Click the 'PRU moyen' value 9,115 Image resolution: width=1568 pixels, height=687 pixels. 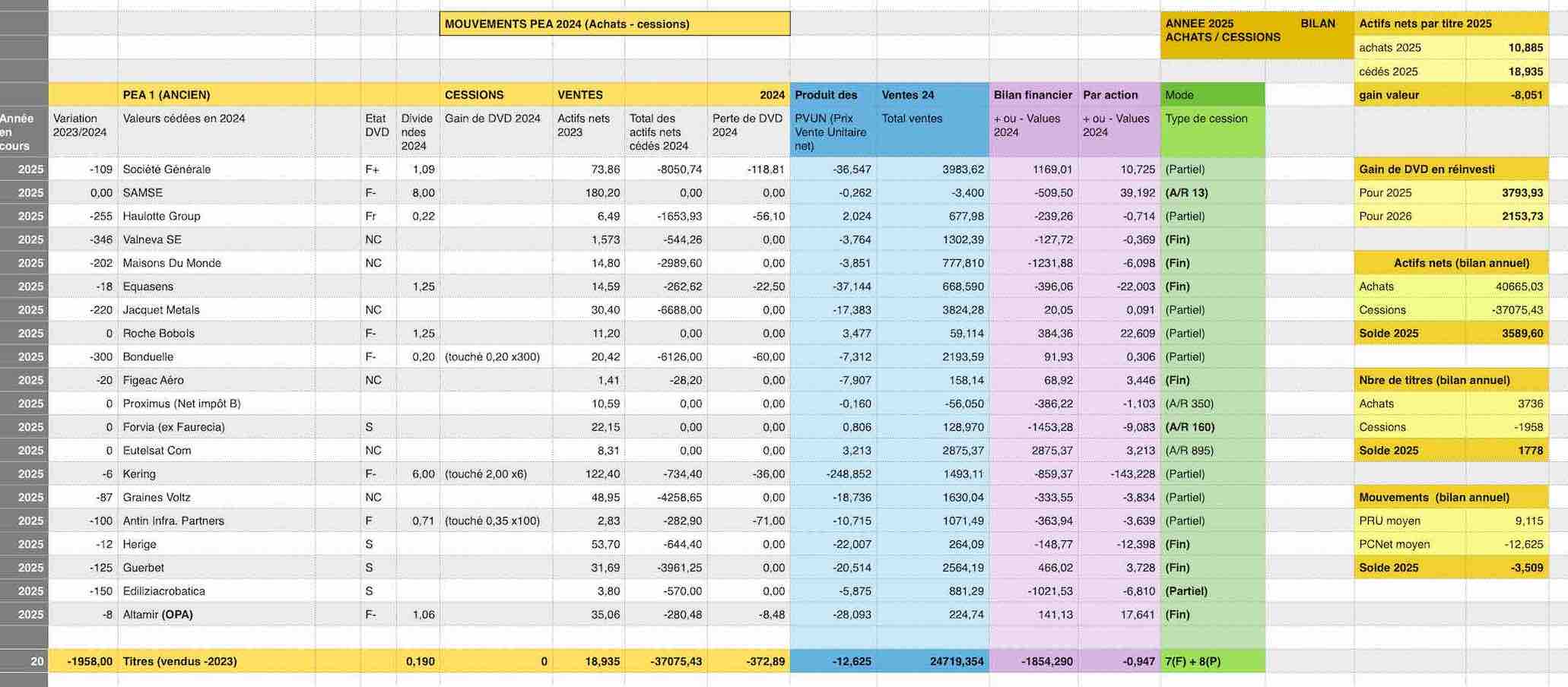[1506, 521]
